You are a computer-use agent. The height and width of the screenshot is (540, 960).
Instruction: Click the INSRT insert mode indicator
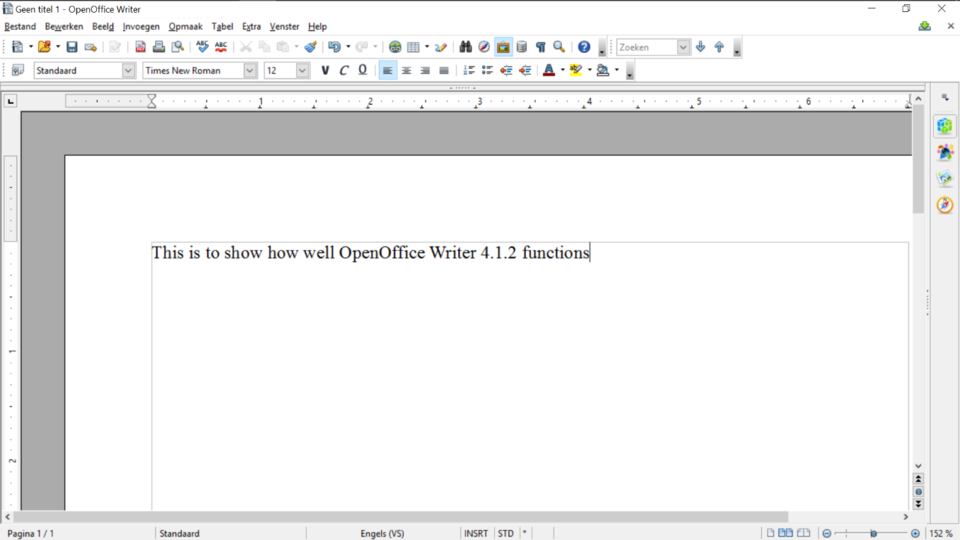click(x=476, y=533)
